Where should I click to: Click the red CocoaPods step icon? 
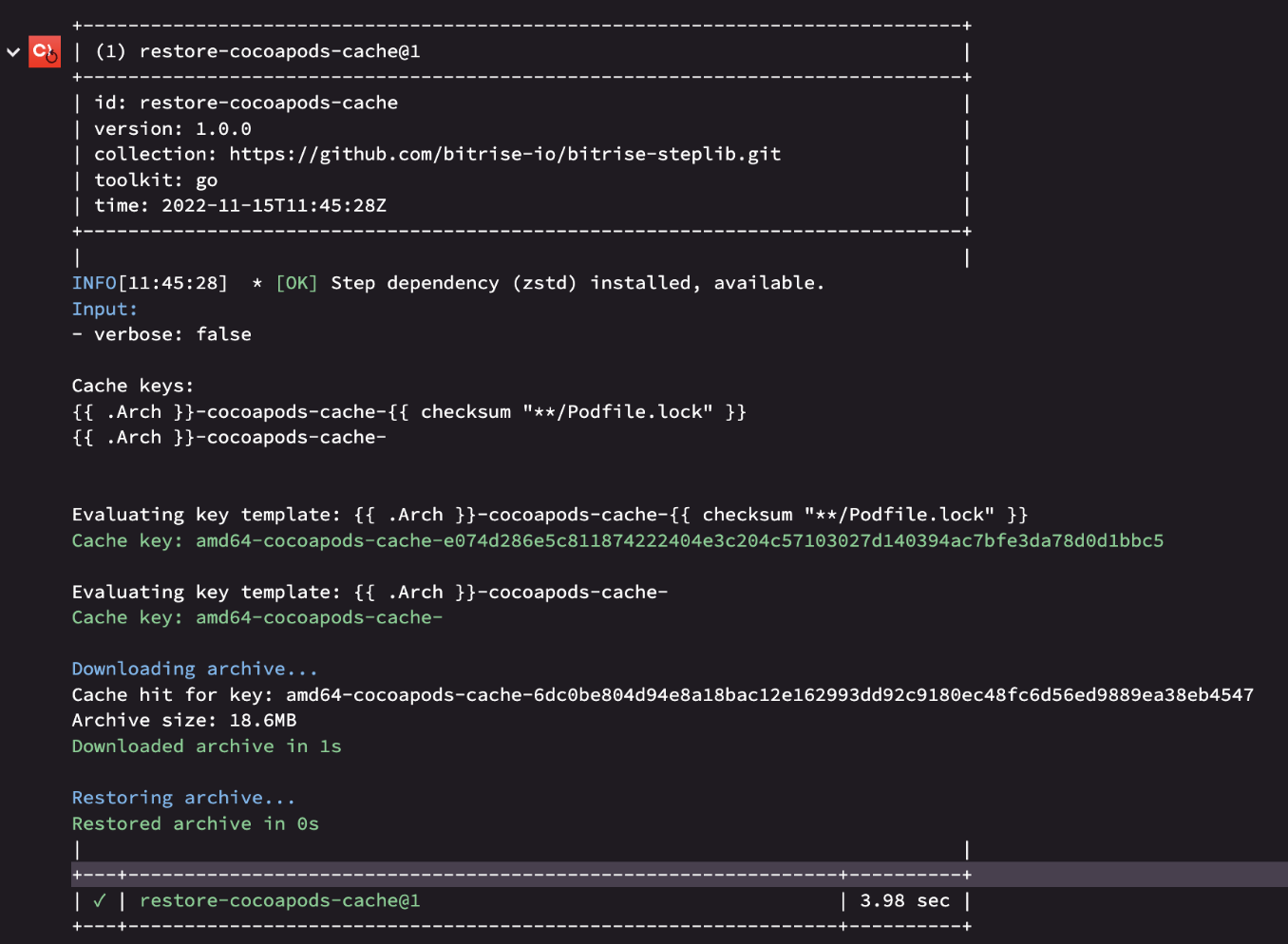tap(45, 51)
